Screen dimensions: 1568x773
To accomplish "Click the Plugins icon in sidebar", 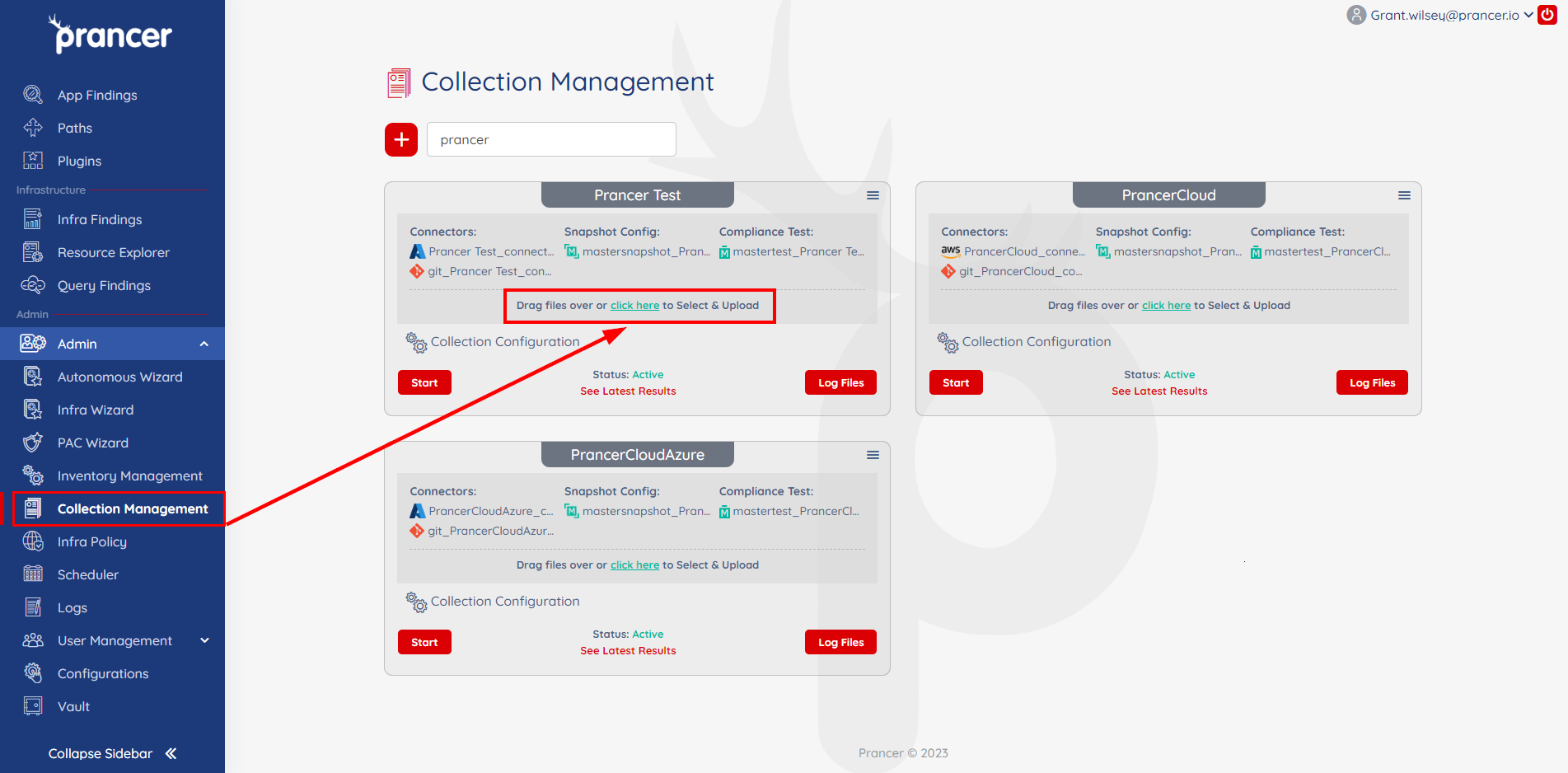I will pos(33,161).
